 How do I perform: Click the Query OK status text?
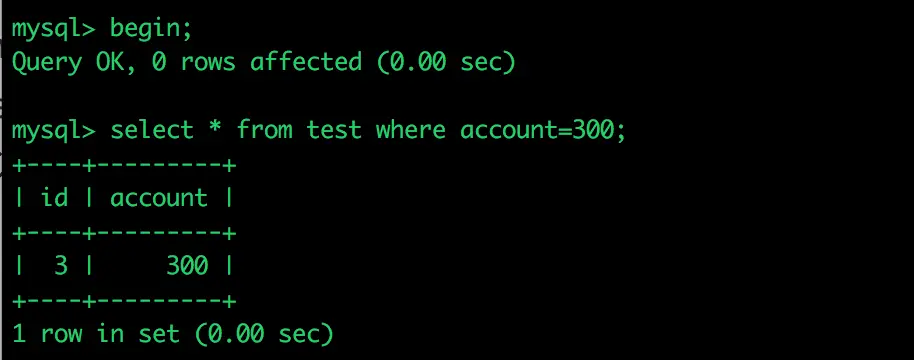point(68,61)
